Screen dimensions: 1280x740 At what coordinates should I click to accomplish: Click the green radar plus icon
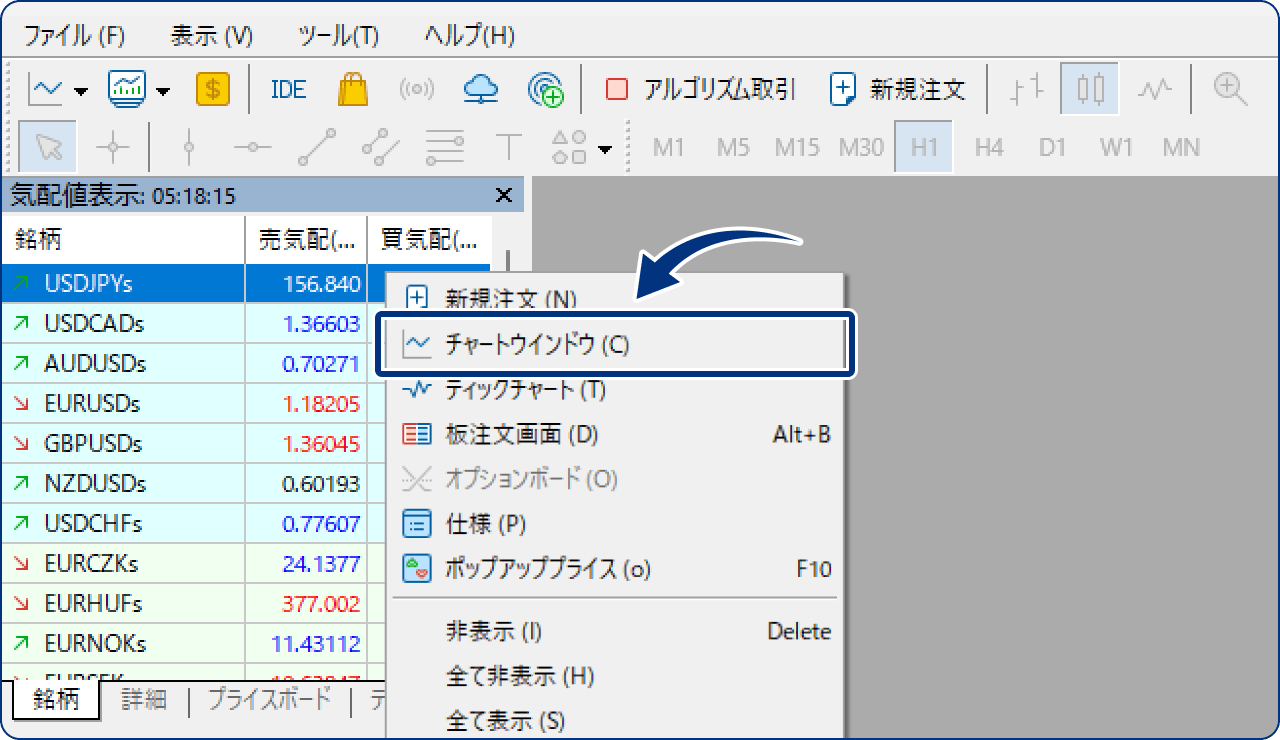(x=546, y=90)
